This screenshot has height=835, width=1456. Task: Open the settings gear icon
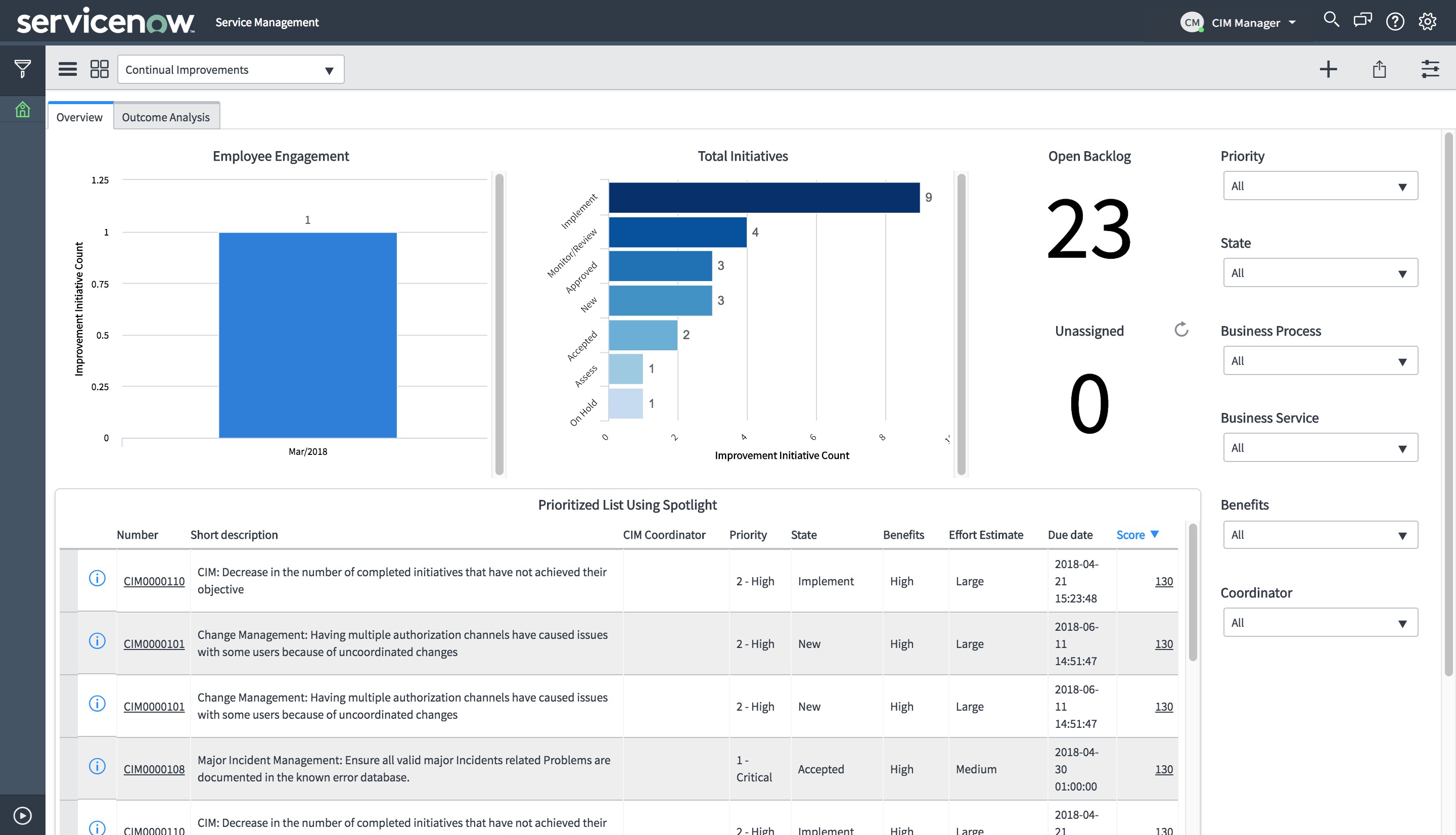click(1427, 21)
